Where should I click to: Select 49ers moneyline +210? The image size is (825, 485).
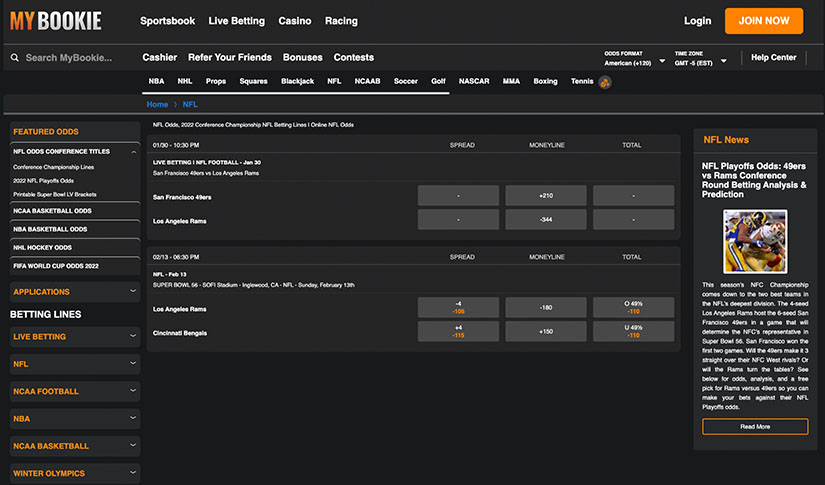coord(546,196)
